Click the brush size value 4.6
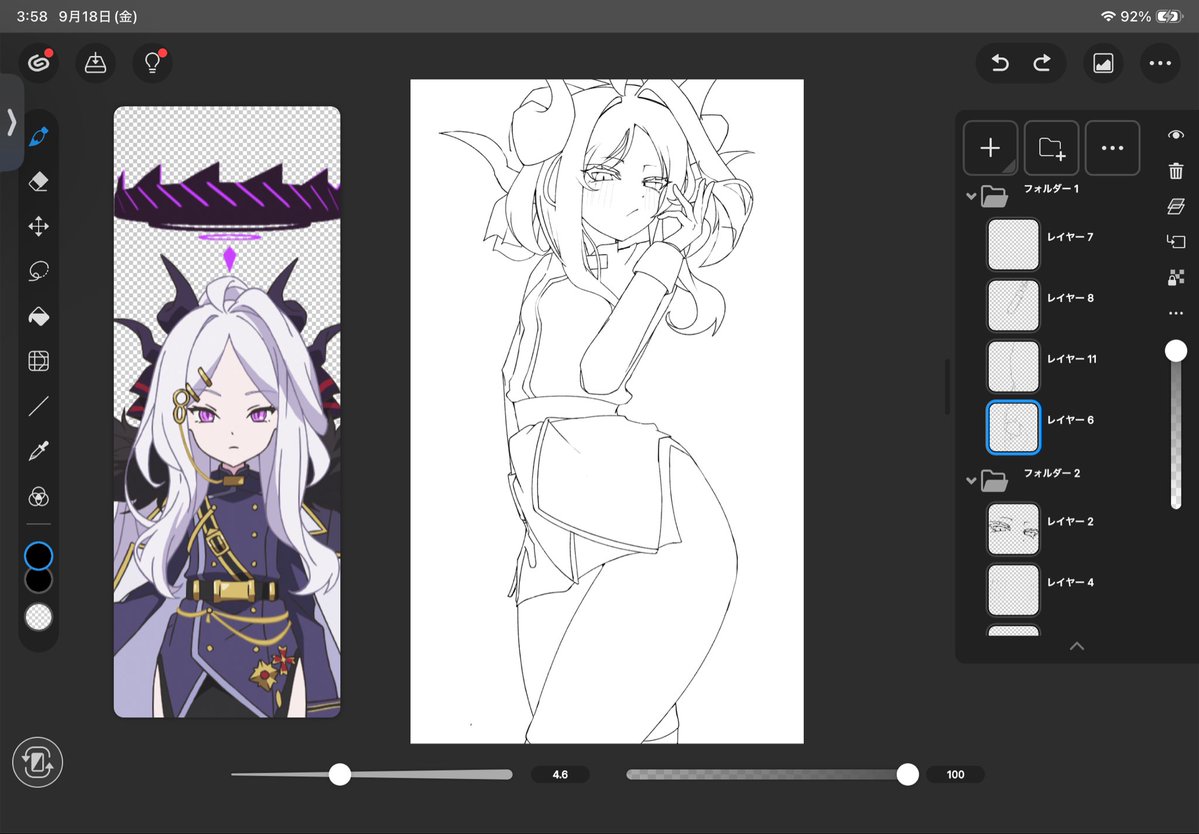Viewport: 1199px width, 834px height. (x=560, y=774)
